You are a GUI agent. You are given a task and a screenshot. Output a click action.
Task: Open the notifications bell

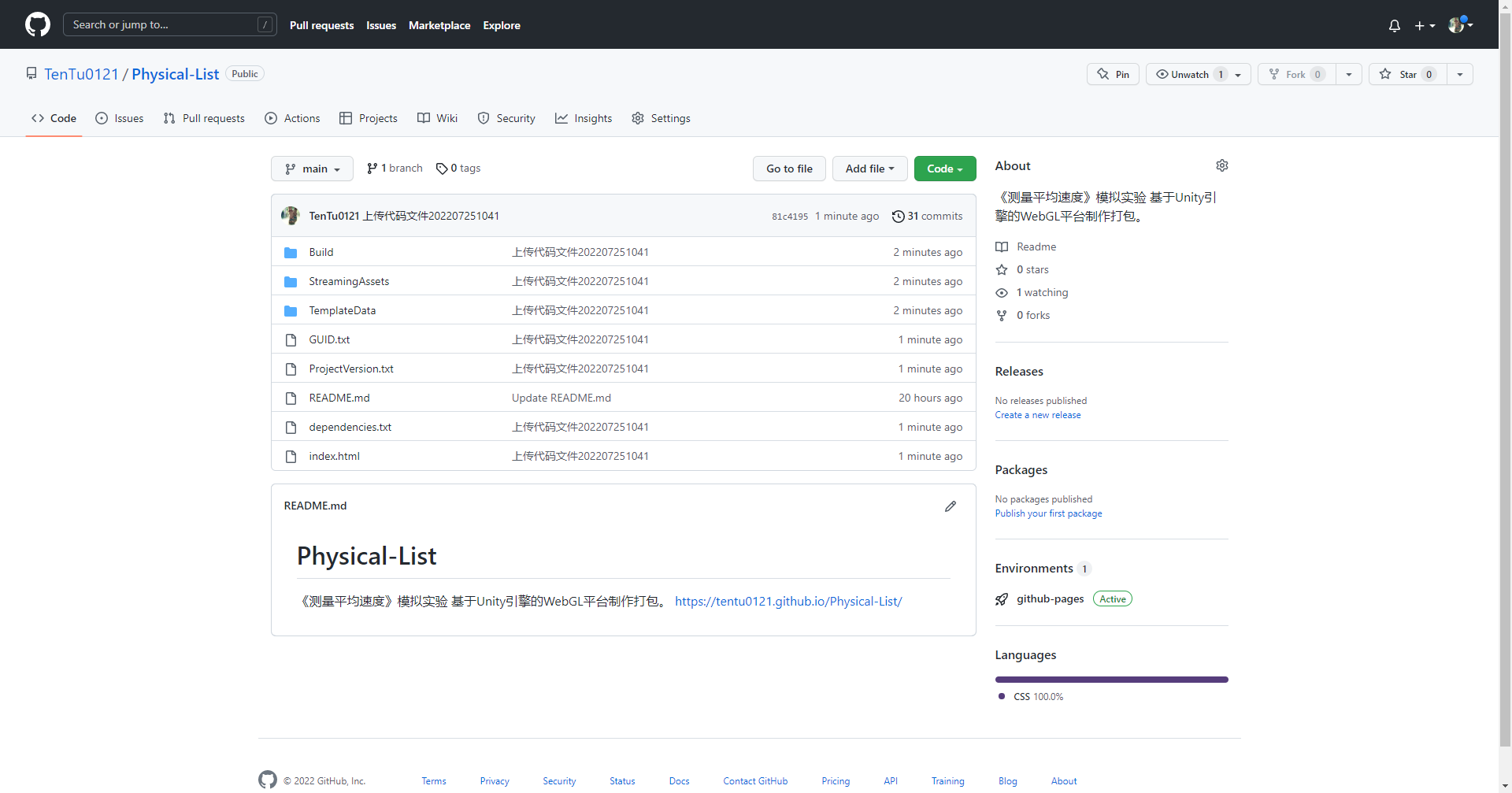tap(1395, 25)
